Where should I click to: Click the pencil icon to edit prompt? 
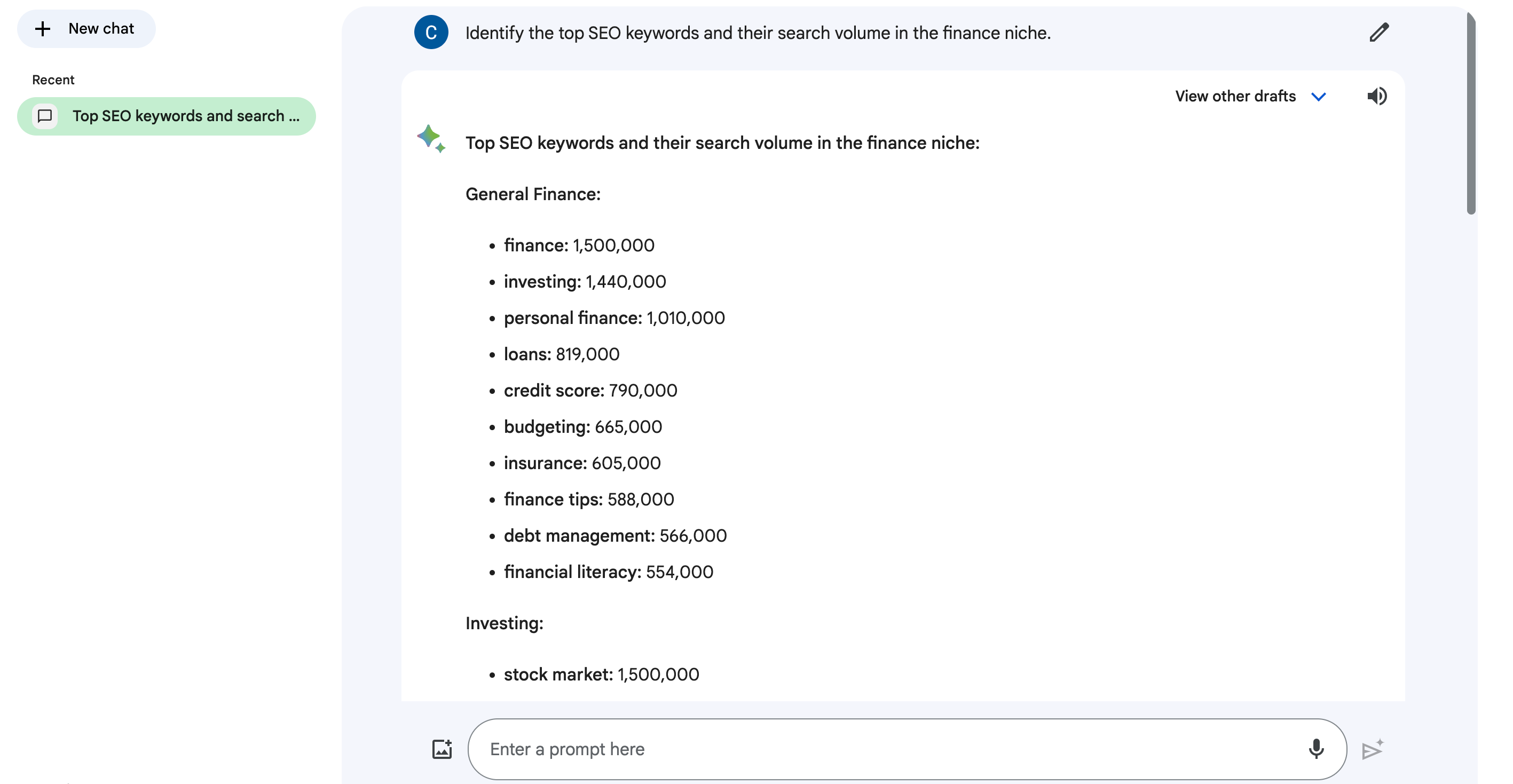point(1378,33)
